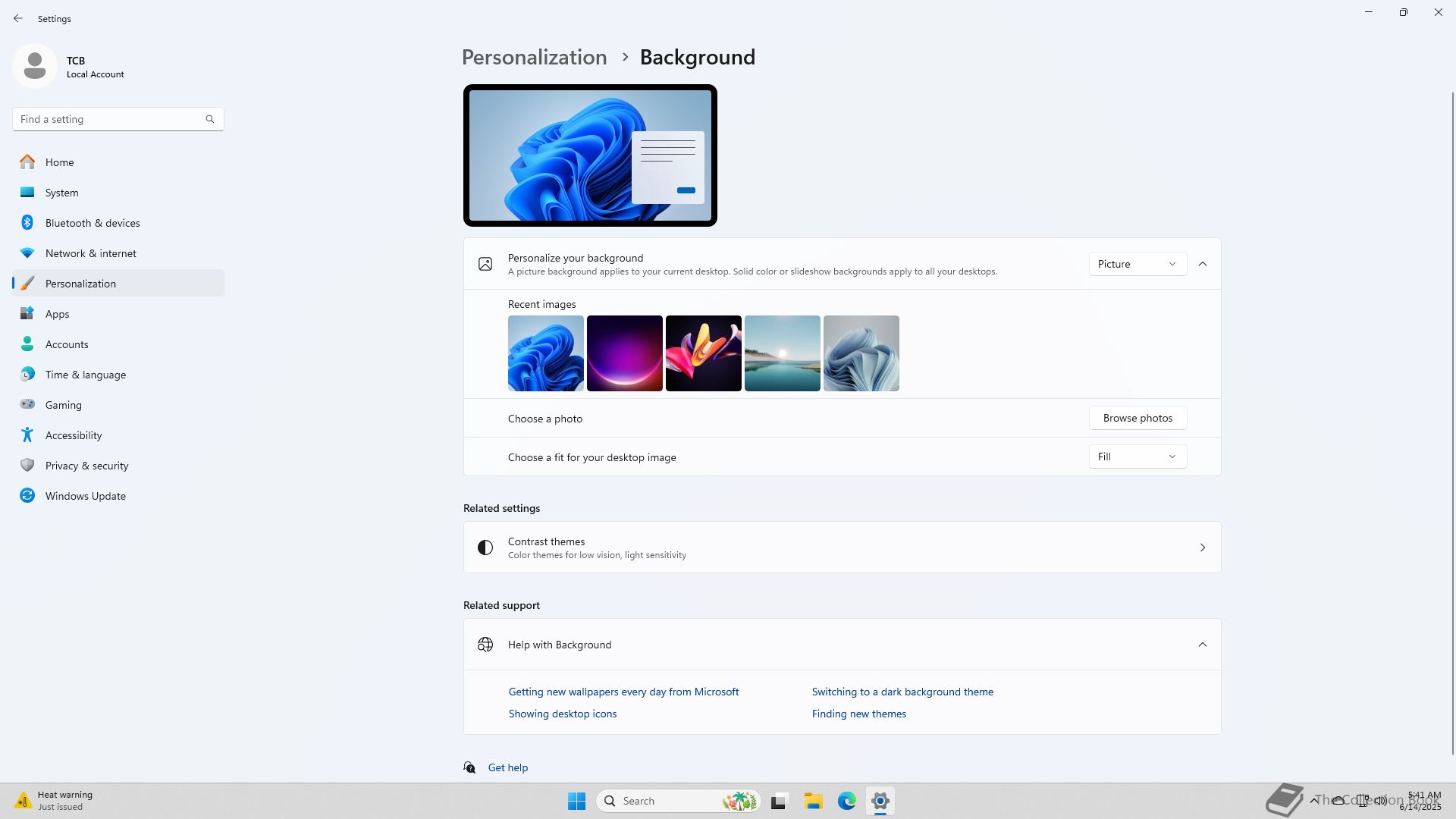1456x819 pixels.
Task: Choose the purple glow recent wallpaper
Action: point(624,353)
